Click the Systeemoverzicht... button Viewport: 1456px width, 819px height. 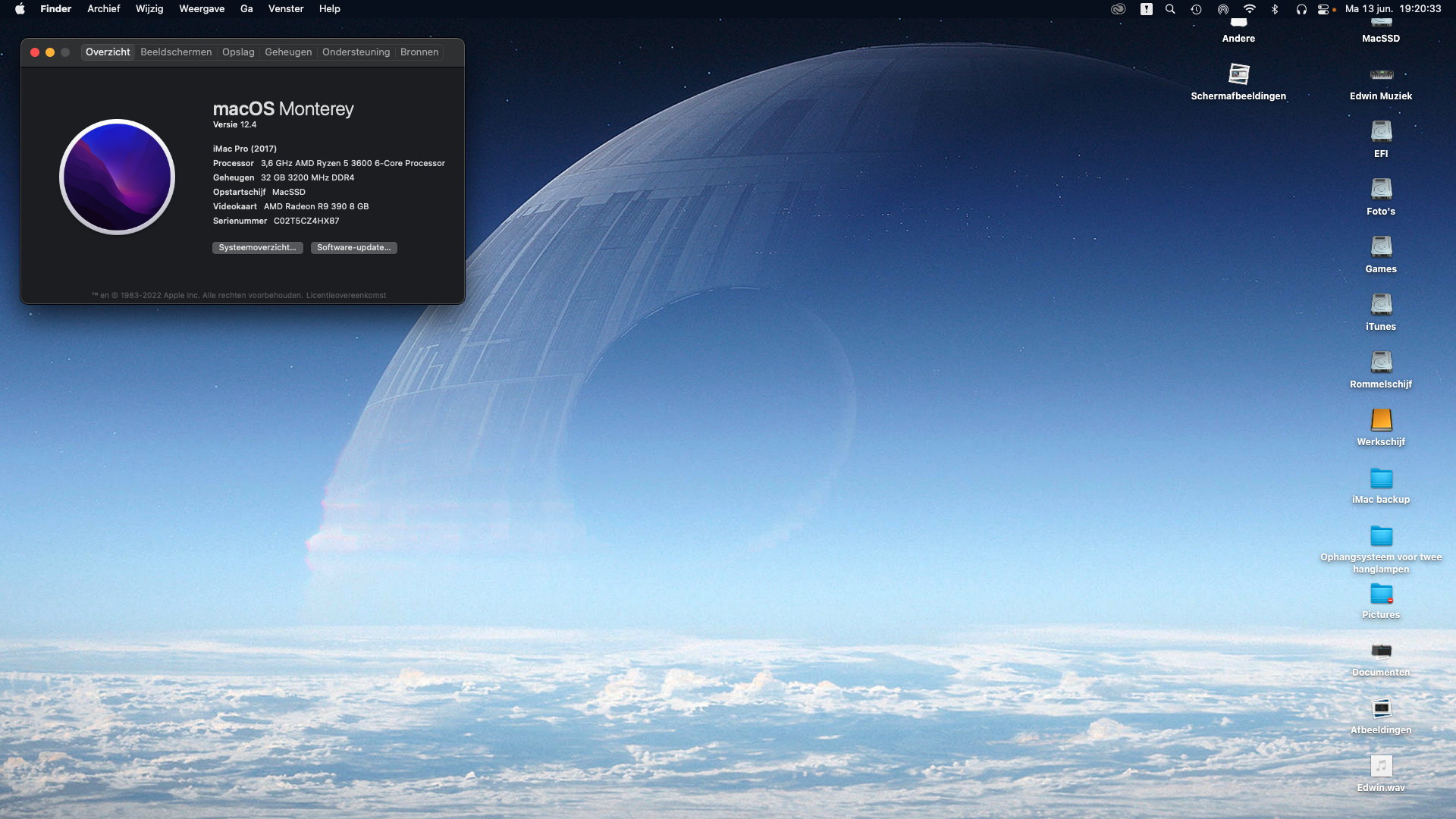tap(257, 248)
